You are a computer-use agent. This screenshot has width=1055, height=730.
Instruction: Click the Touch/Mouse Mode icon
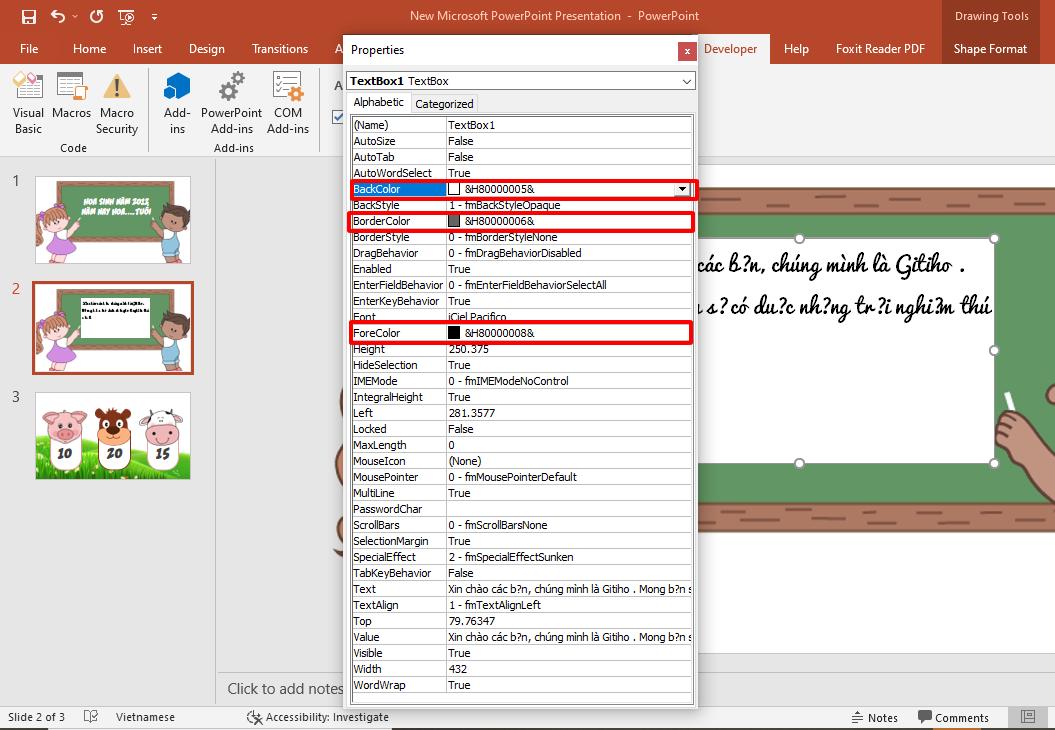coord(126,17)
